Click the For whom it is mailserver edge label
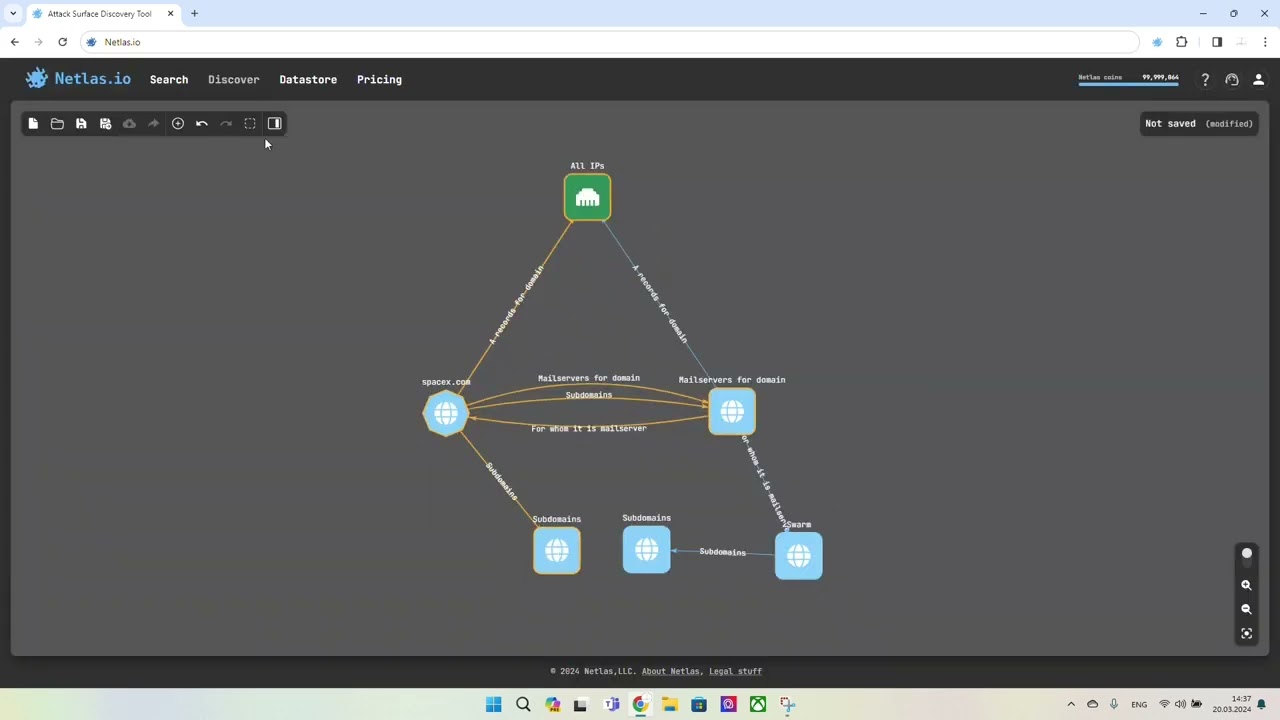Image resolution: width=1280 pixels, height=720 pixels. tap(589, 428)
